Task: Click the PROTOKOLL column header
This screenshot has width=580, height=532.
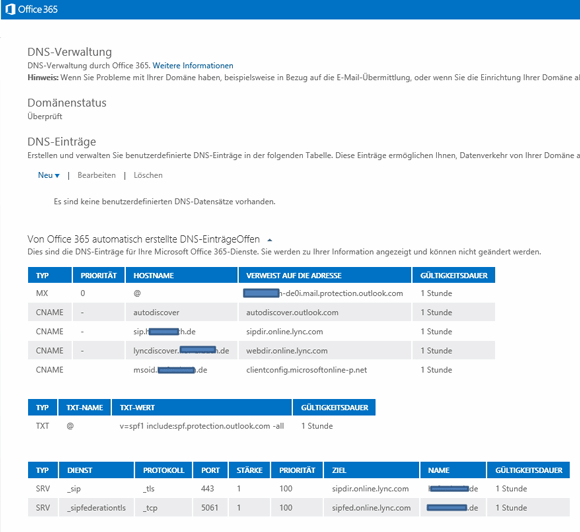Action: point(163,470)
